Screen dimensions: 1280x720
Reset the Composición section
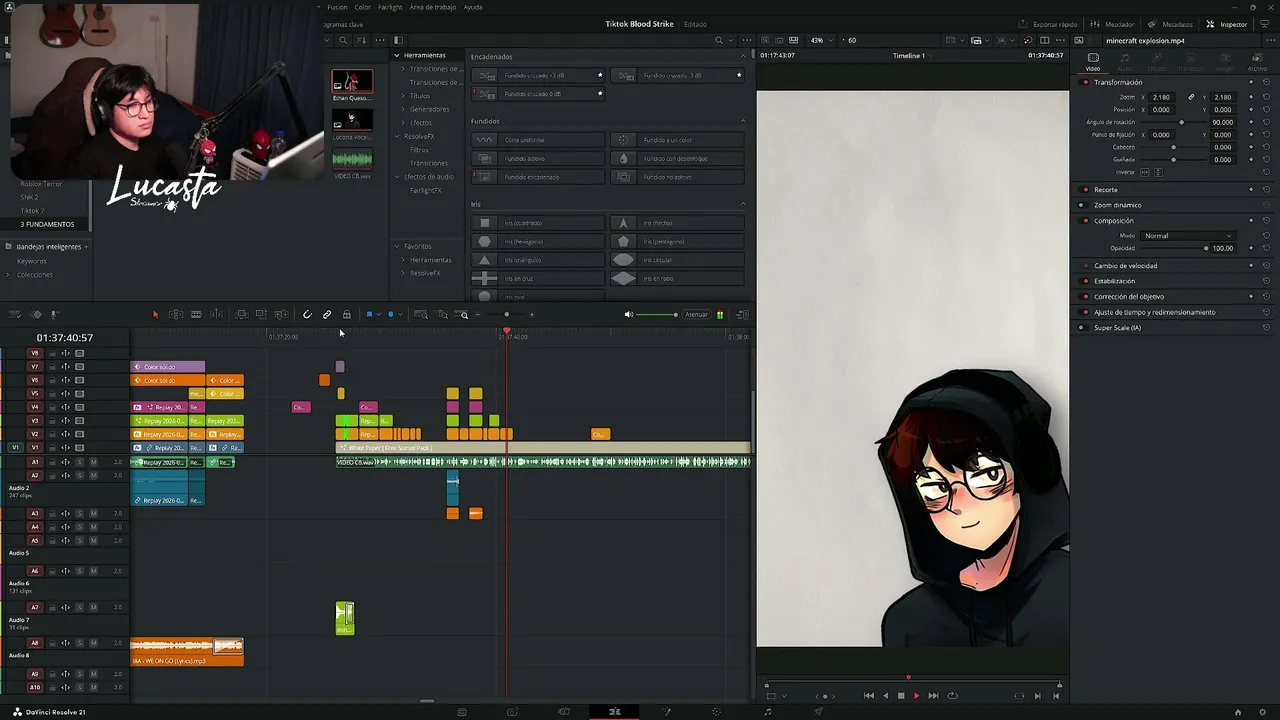(x=1266, y=221)
